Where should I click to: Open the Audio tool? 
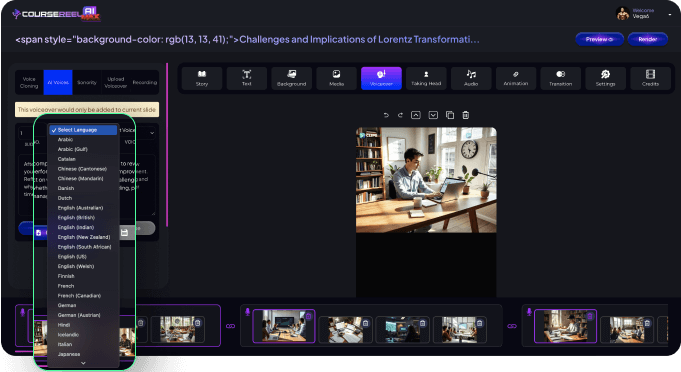point(471,78)
